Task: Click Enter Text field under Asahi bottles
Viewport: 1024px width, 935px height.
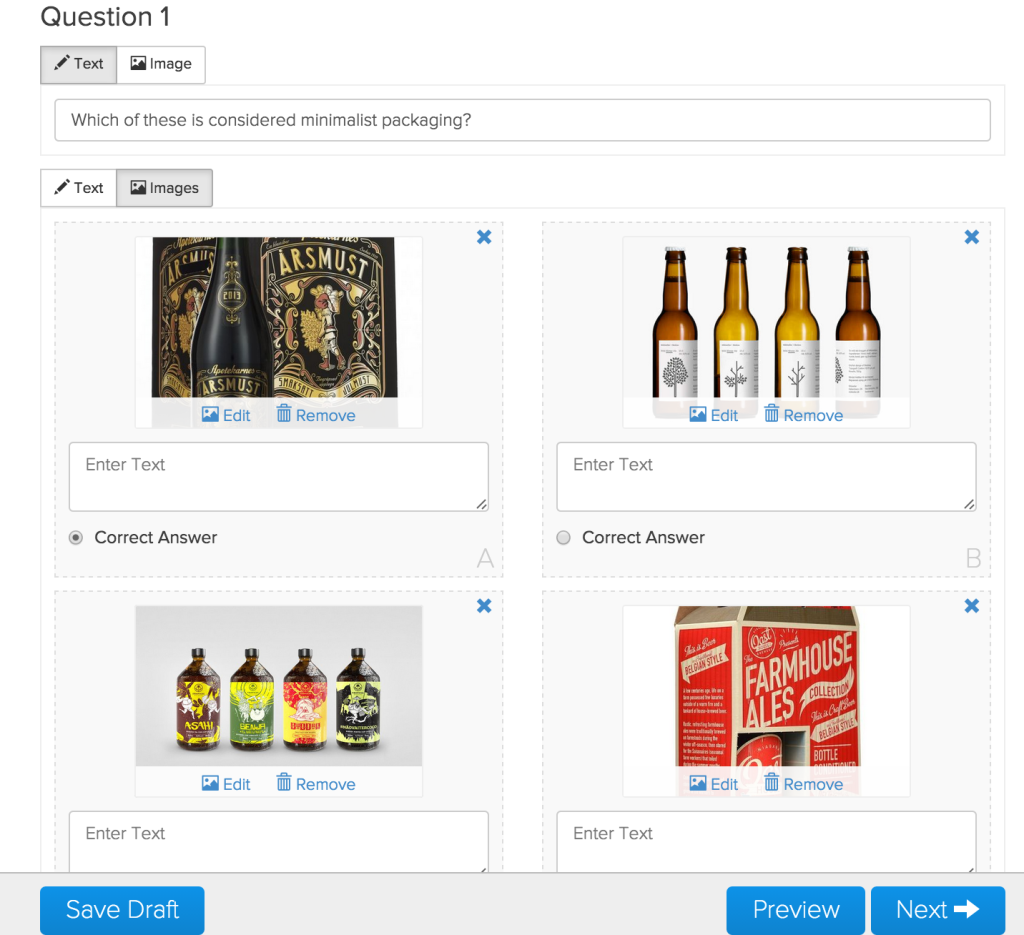Action: 279,841
